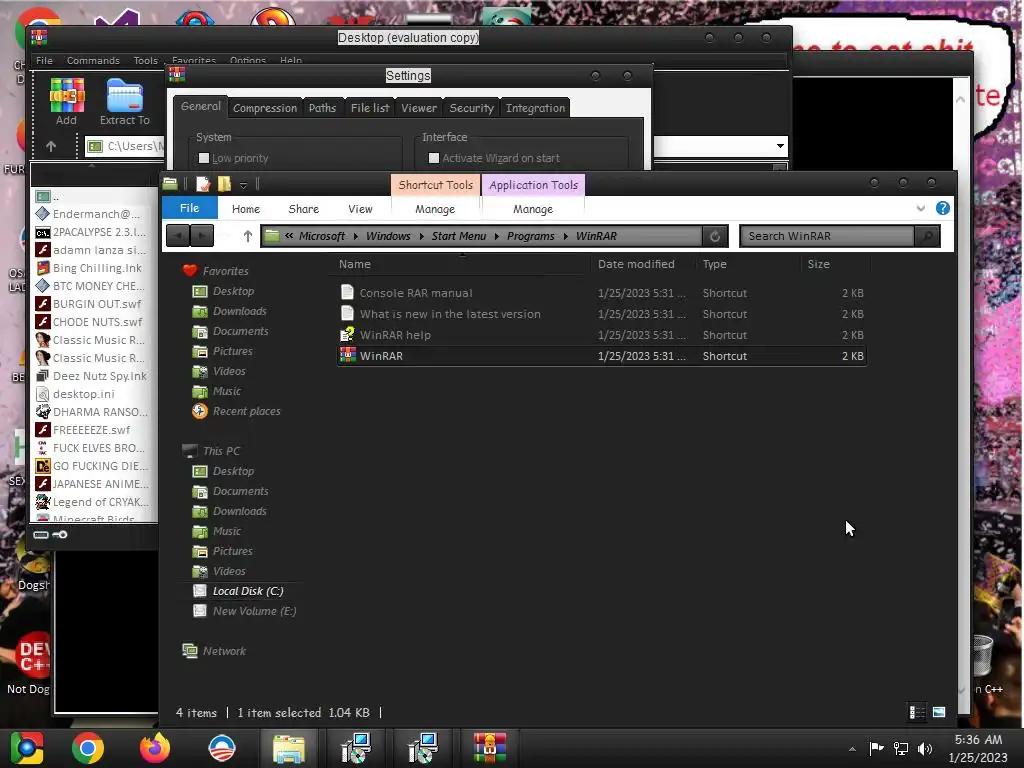Open the Explorer View ribbon tab
The width and height of the screenshot is (1024, 768).
(x=360, y=209)
